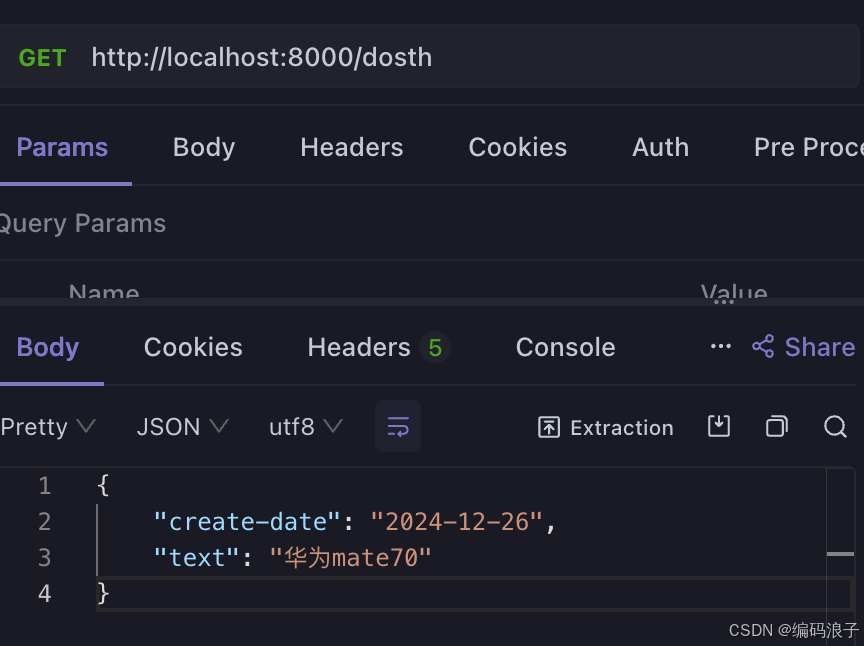Download the response body to file
Viewport: 864px width, 646px height.
(x=718, y=427)
